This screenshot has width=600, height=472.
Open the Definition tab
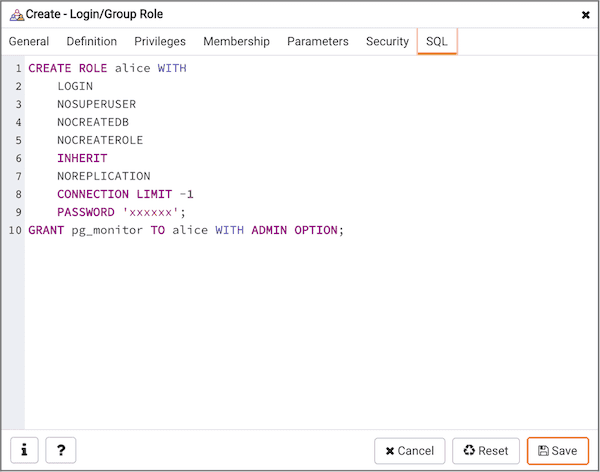pyautogui.click(x=92, y=42)
